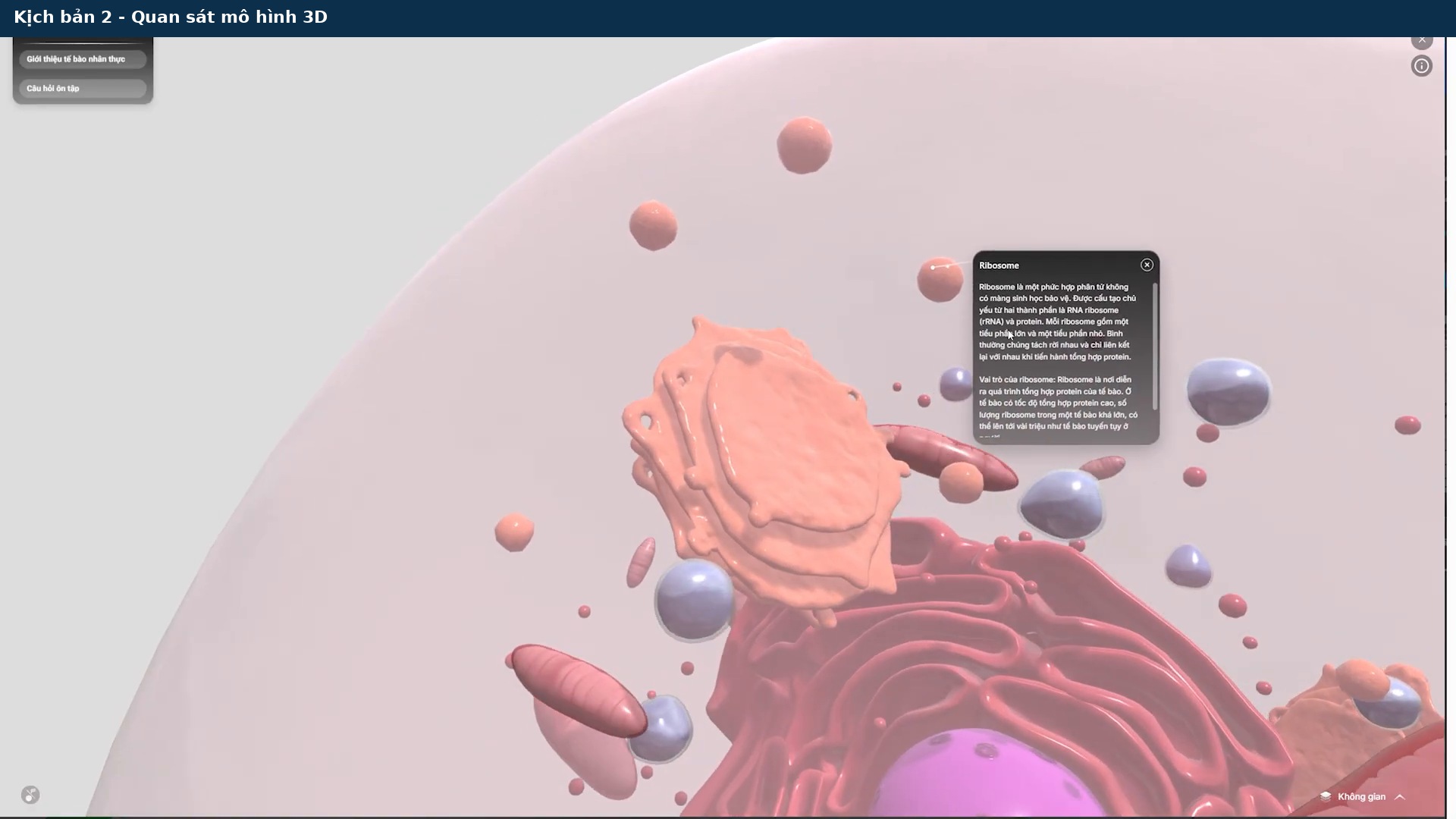Click the partially hidden X button at top right
1456x819 pixels.
pyautogui.click(x=1421, y=40)
